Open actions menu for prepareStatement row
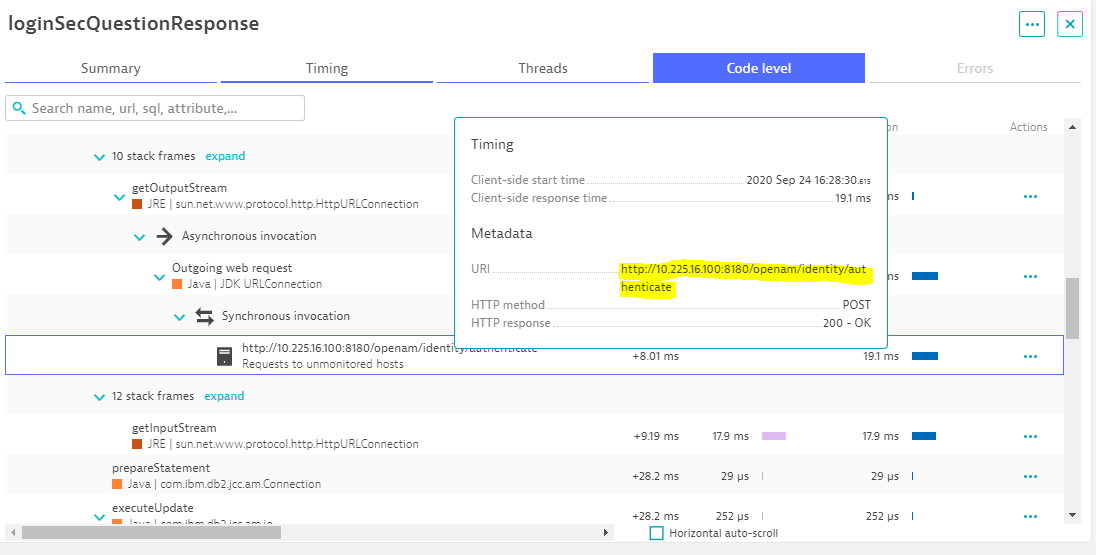Viewport: 1096px width, 555px height. click(1030, 476)
